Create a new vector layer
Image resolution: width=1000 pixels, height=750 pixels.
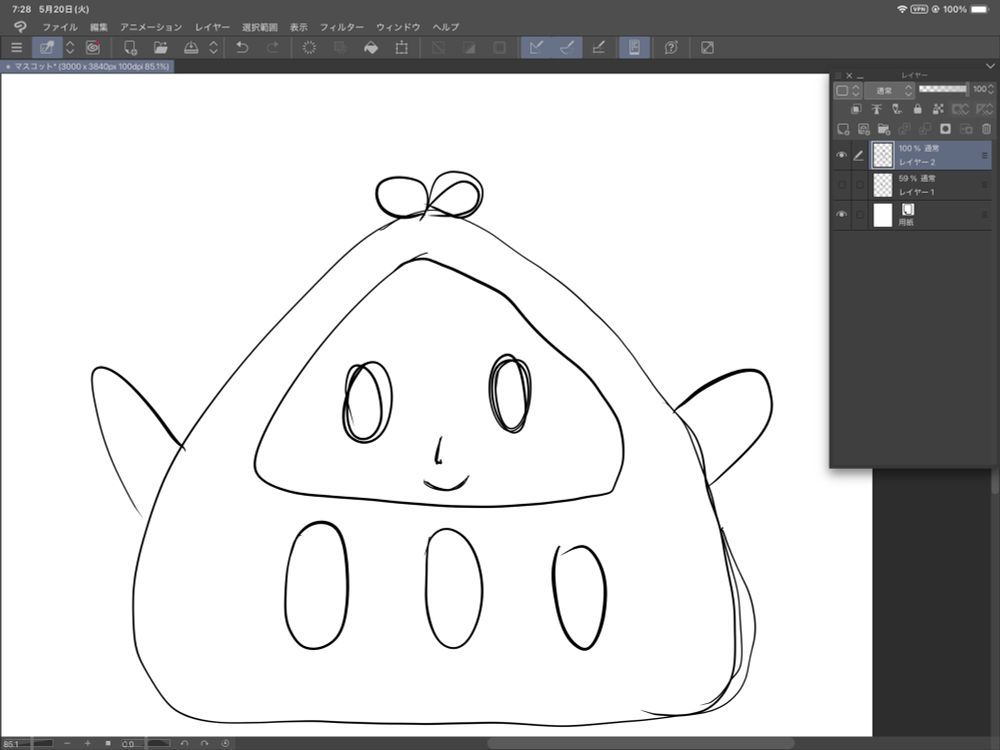click(x=864, y=129)
